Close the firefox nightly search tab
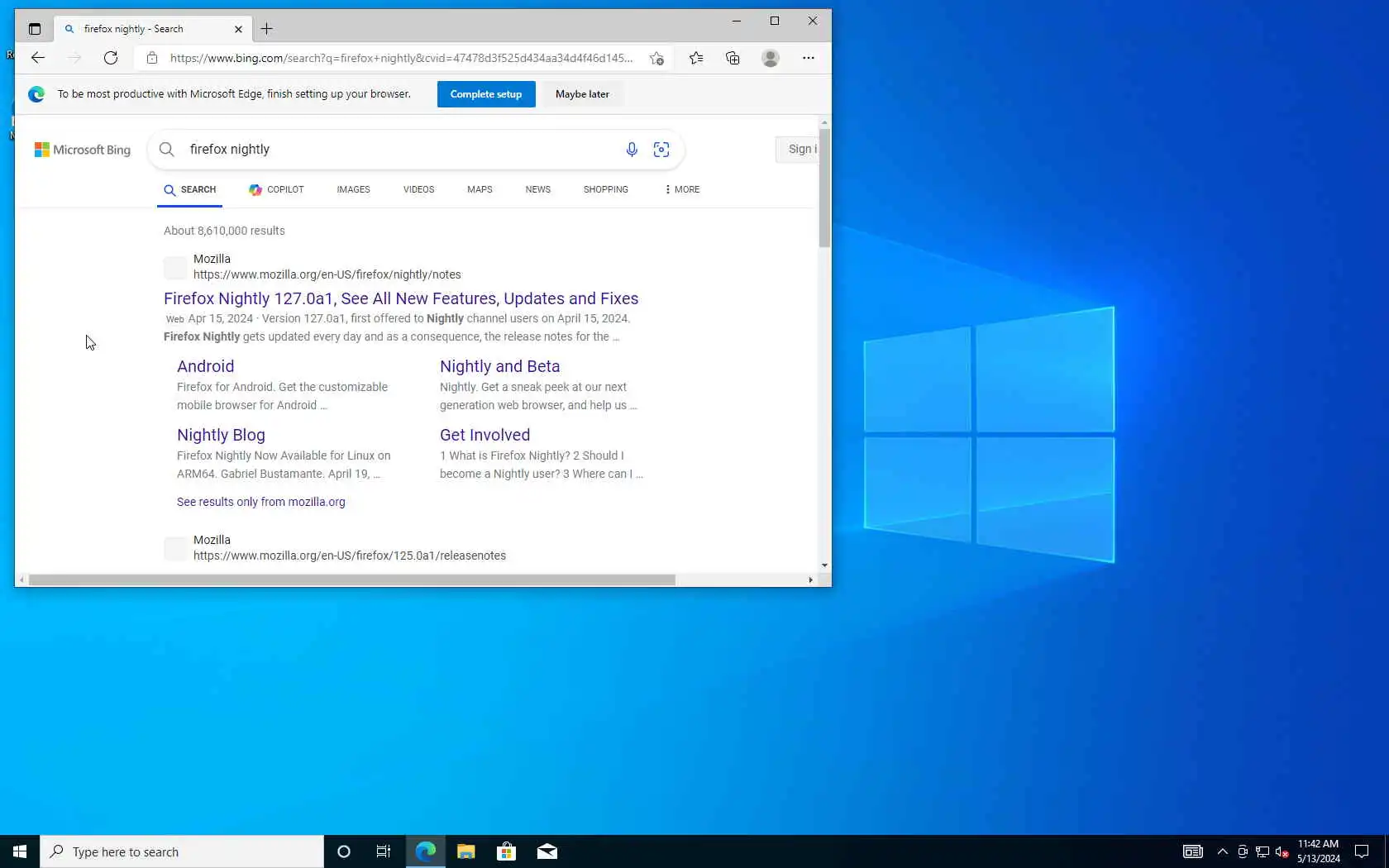Screen dimensions: 1389x868 tap(238, 29)
